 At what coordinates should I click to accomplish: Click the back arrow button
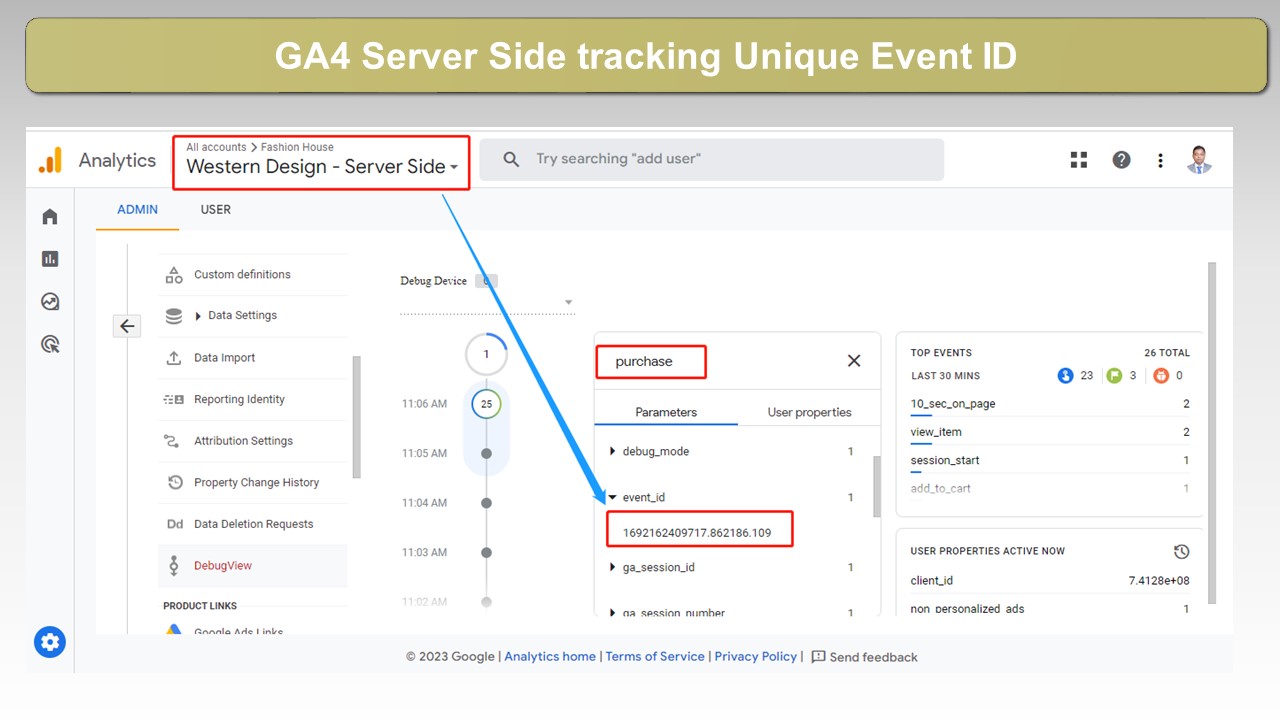click(127, 326)
